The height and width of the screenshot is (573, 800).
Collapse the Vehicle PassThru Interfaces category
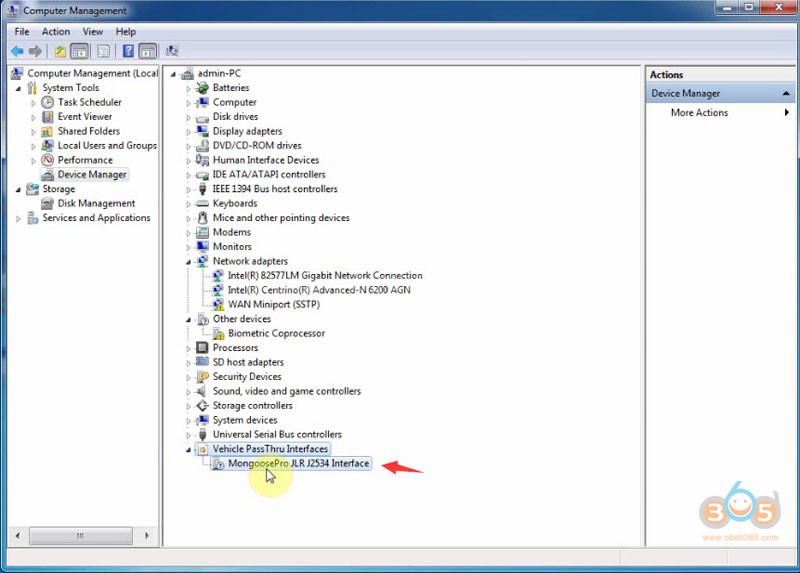(188, 450)
